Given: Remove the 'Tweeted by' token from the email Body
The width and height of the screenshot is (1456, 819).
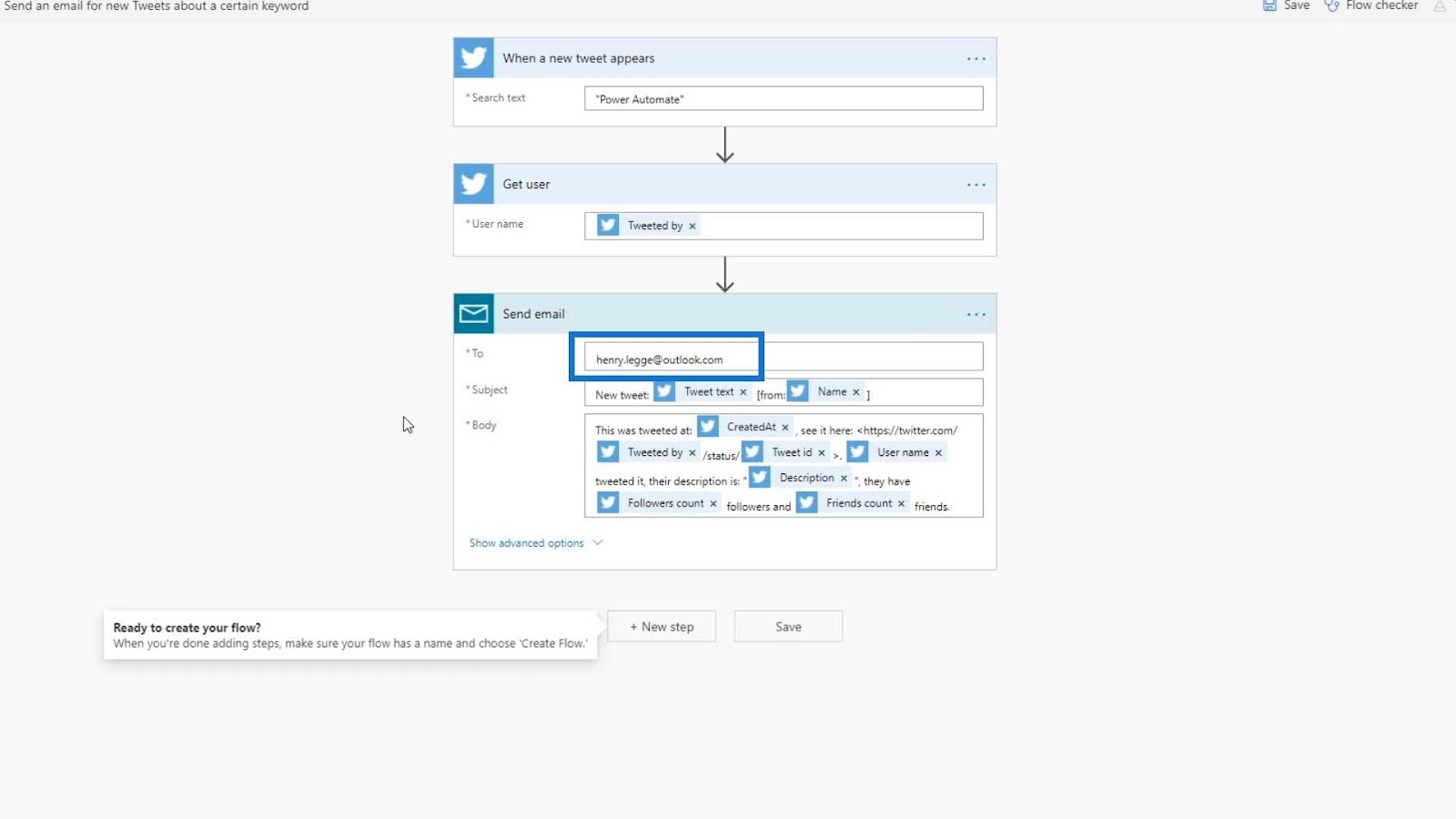Looking at the screenshot, I should pos(693,453).
